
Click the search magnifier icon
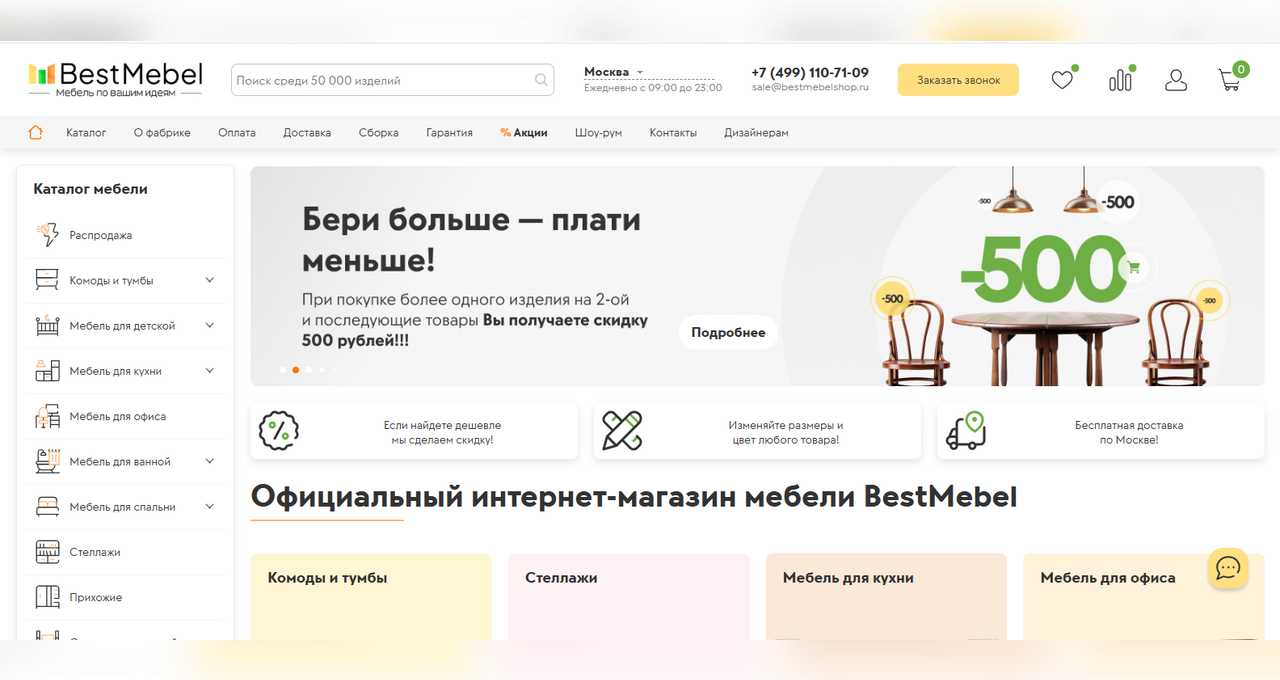click(x=541, y=80)
